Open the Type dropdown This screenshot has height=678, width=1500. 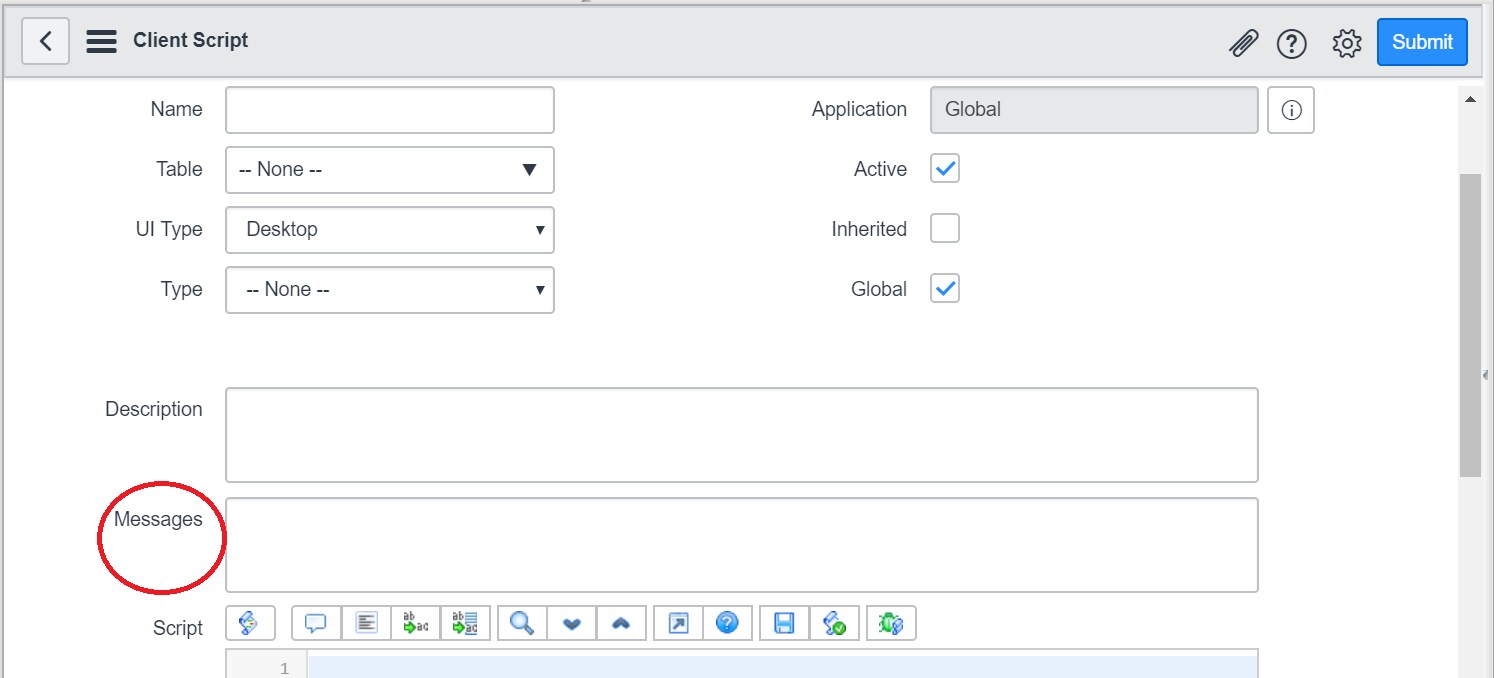pyautogui.click(x=389, y=290)
